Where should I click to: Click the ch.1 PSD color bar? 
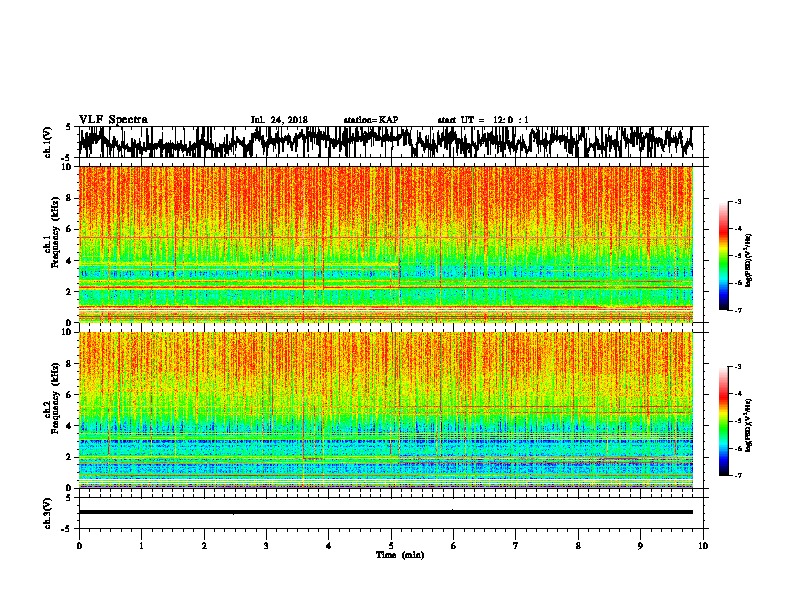[723, 256]
